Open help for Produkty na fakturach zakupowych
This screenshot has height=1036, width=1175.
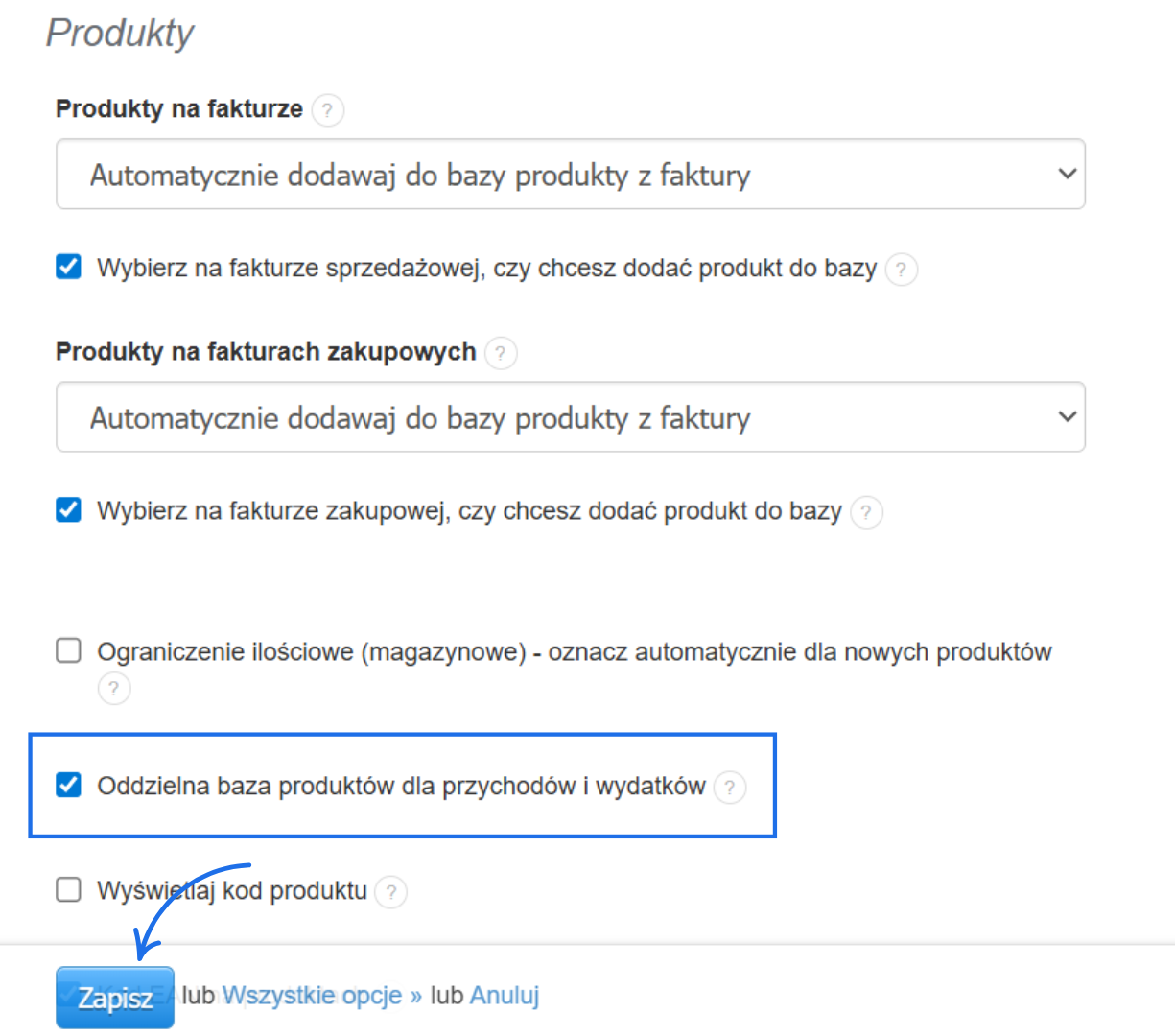tap(501, 353)
